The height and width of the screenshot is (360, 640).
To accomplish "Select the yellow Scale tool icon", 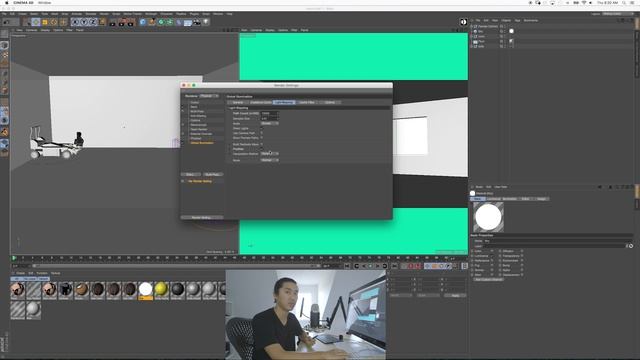I will coord(45,22).
